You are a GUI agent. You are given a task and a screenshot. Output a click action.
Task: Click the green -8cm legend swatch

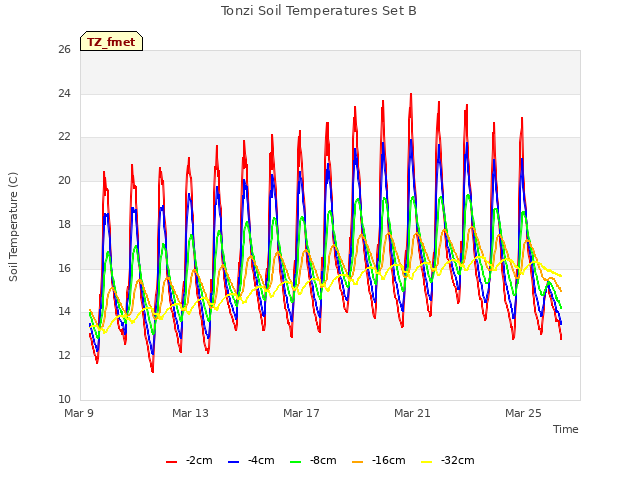(296, 462)
